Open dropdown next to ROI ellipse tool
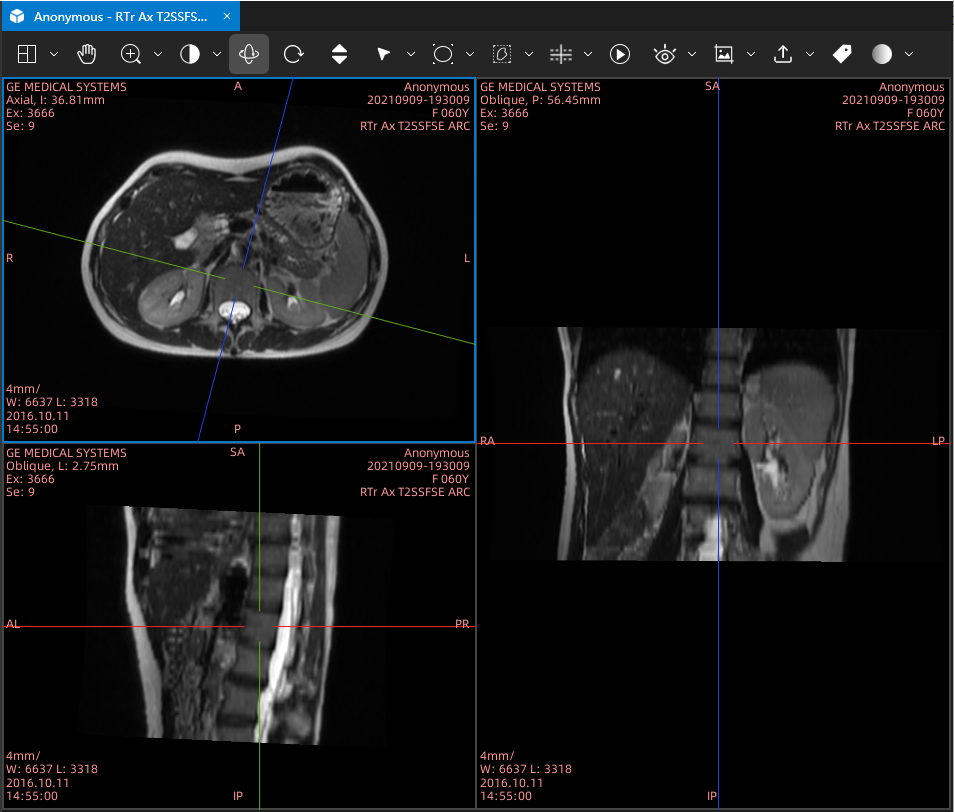Screen dimensions: 954x812 pyautogui.click(x=470, y=54)
